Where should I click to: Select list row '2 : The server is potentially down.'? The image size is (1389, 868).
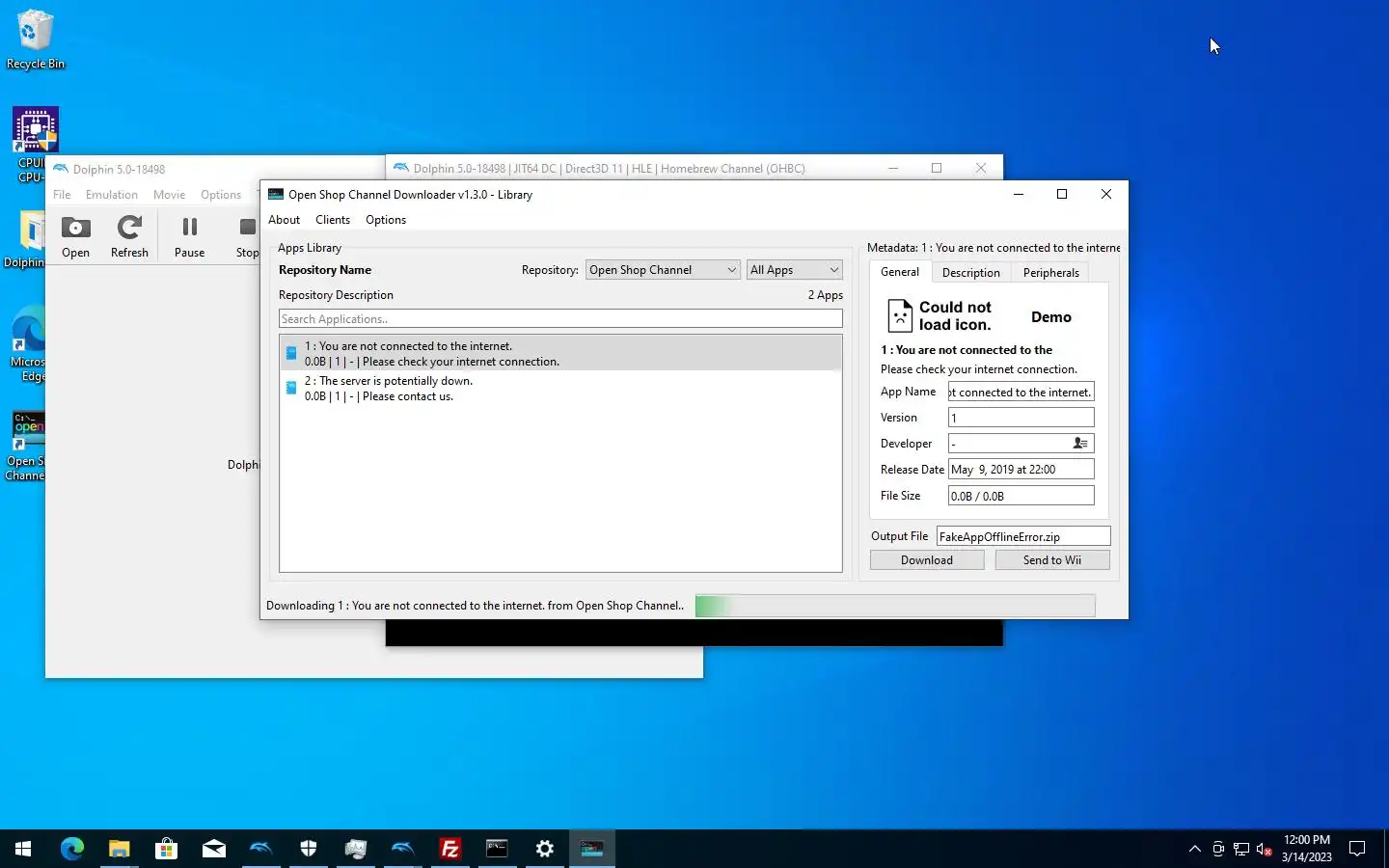point(560,388)
